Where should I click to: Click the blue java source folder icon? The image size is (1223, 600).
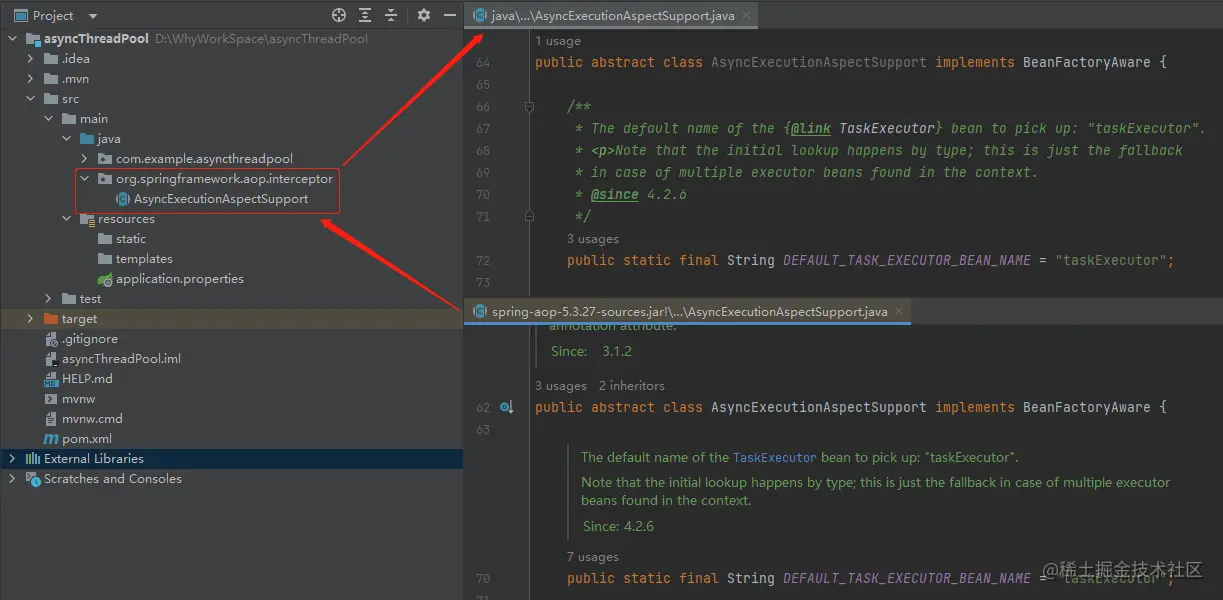87,139
